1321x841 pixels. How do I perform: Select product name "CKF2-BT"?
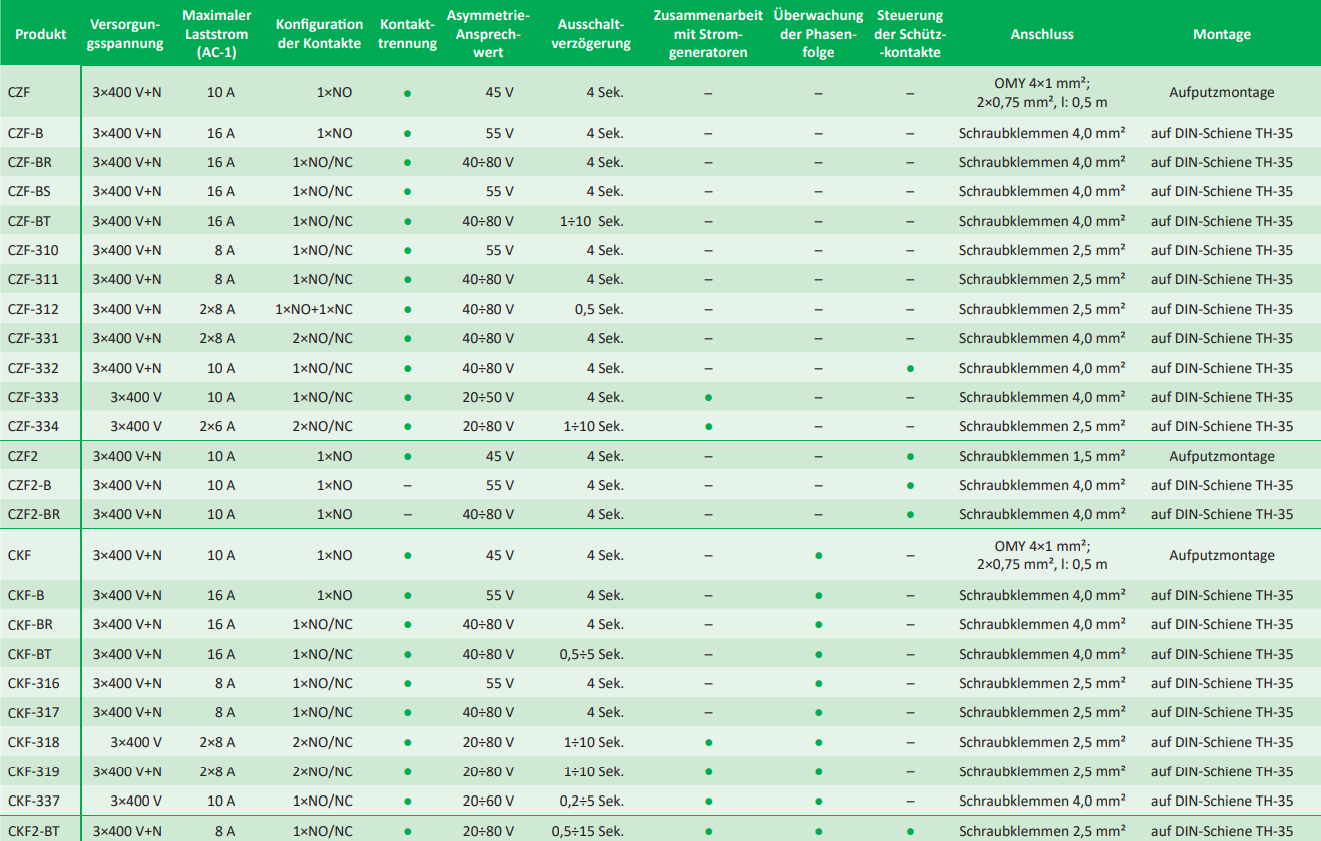coord(33,831)
